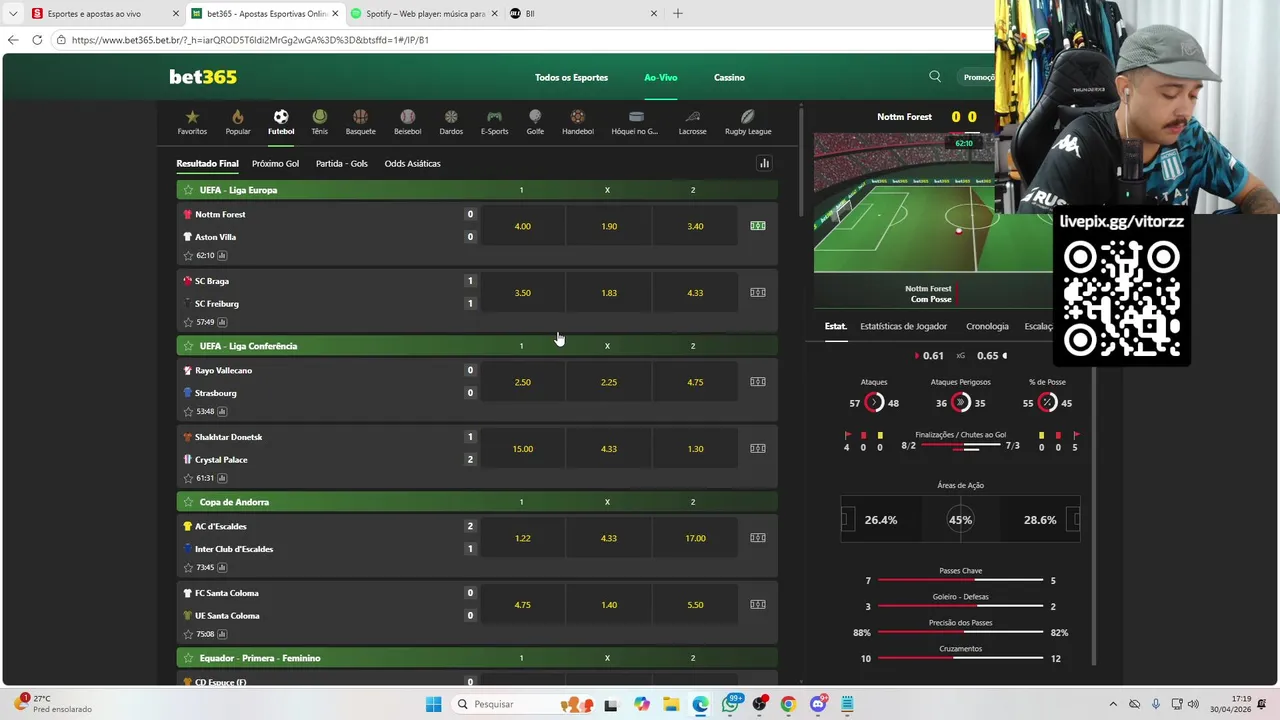
Task: Favorite the Nottm Forest vs Aston Villa match
Action: pyautogui.click(x=188, y=256)
